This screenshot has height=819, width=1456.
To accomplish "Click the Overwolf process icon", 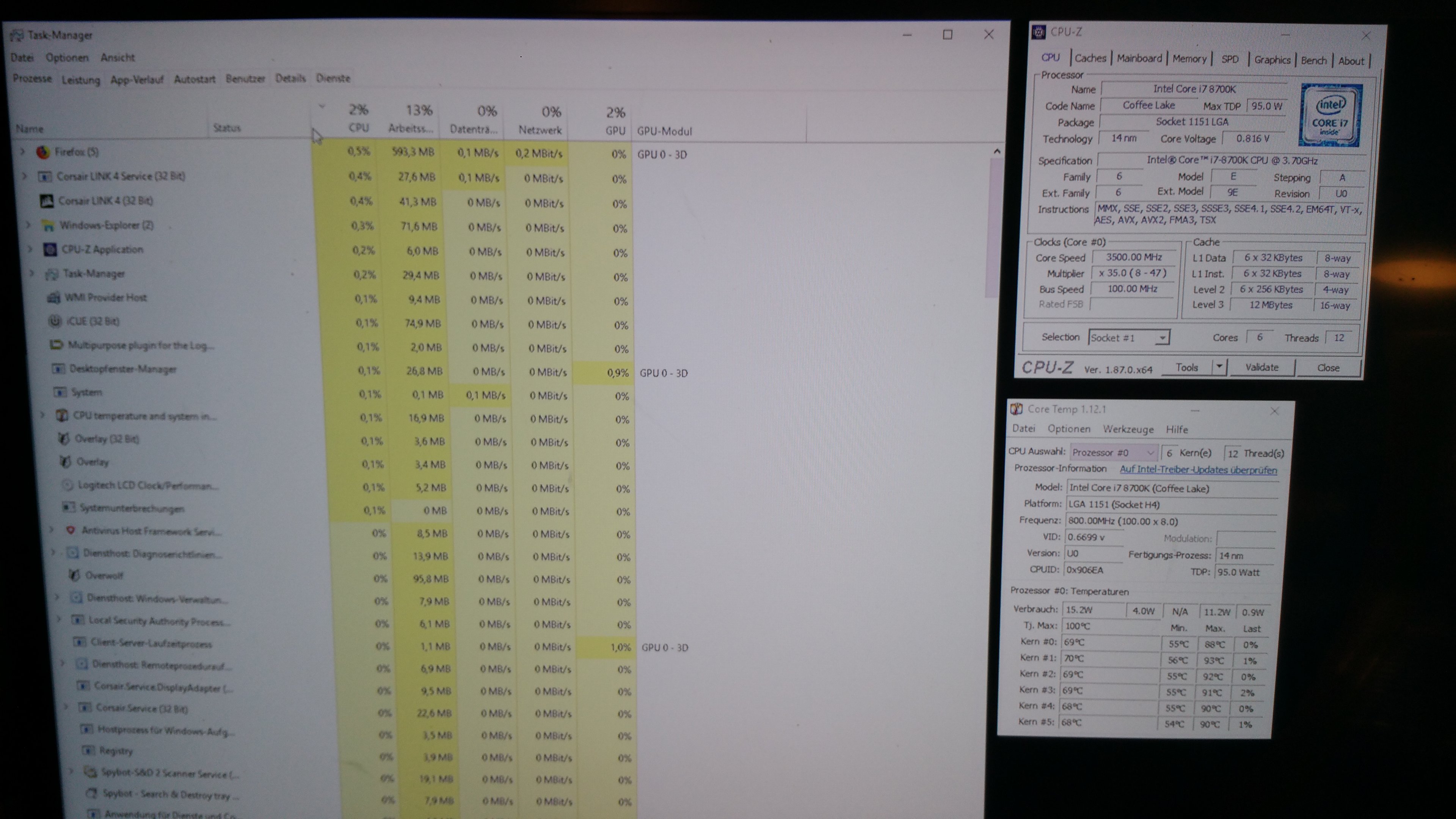I will click(x=74, y=576).
